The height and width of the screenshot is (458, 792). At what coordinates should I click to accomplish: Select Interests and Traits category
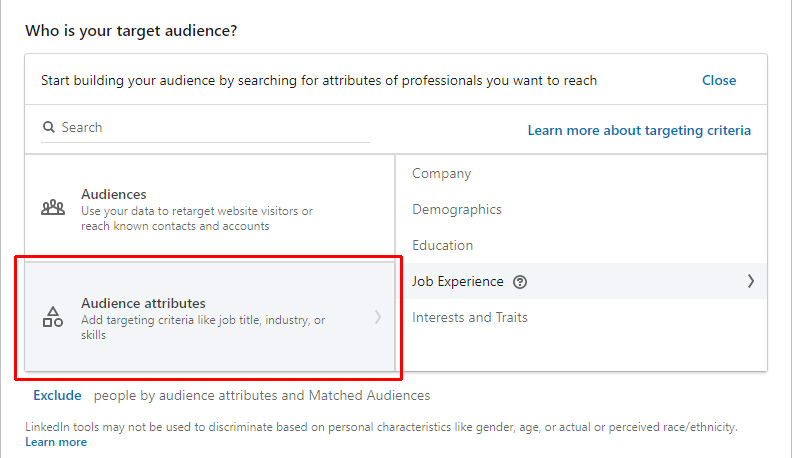pos(470,317)
